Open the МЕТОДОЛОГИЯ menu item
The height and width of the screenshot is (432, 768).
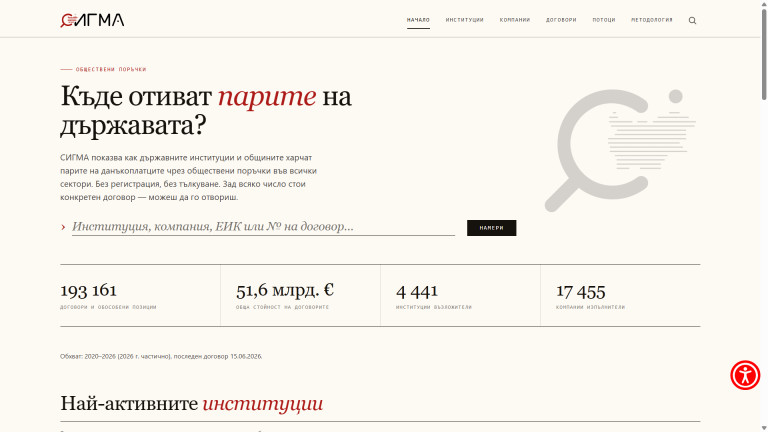pos(651,20)
